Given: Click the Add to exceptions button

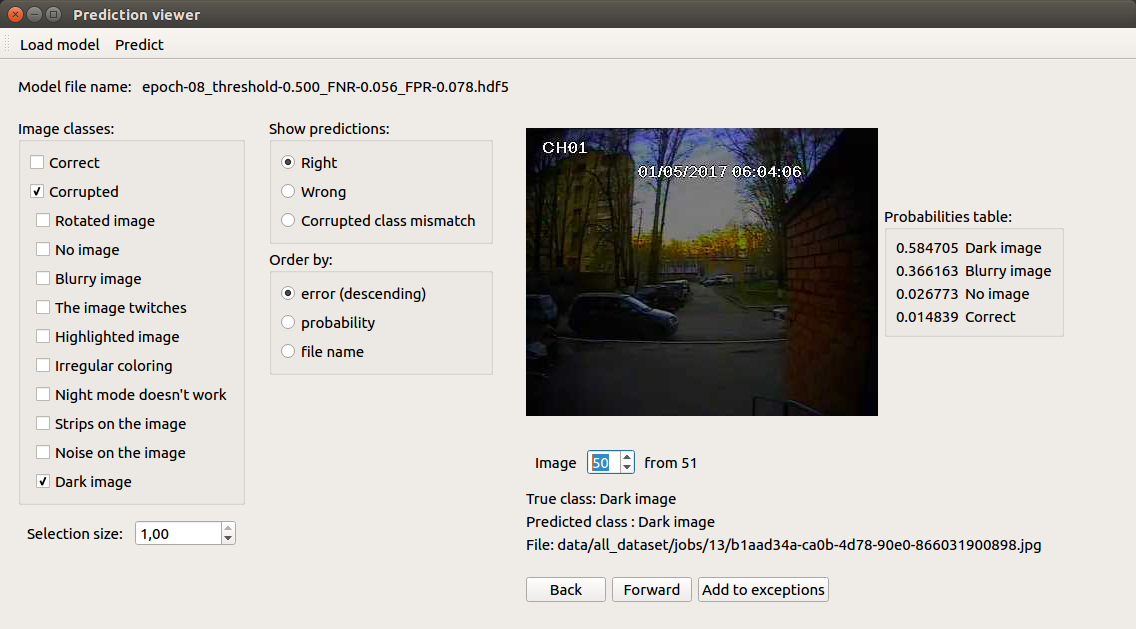Looking at the screenshot, I should (763, 590).
